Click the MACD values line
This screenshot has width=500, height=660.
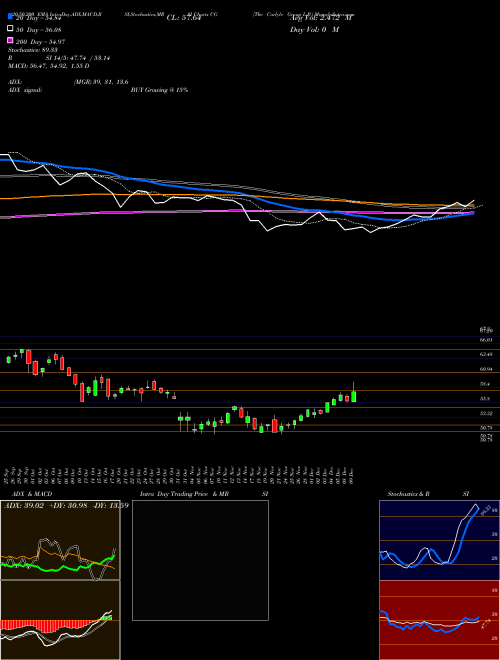click(x=48, y=66)
